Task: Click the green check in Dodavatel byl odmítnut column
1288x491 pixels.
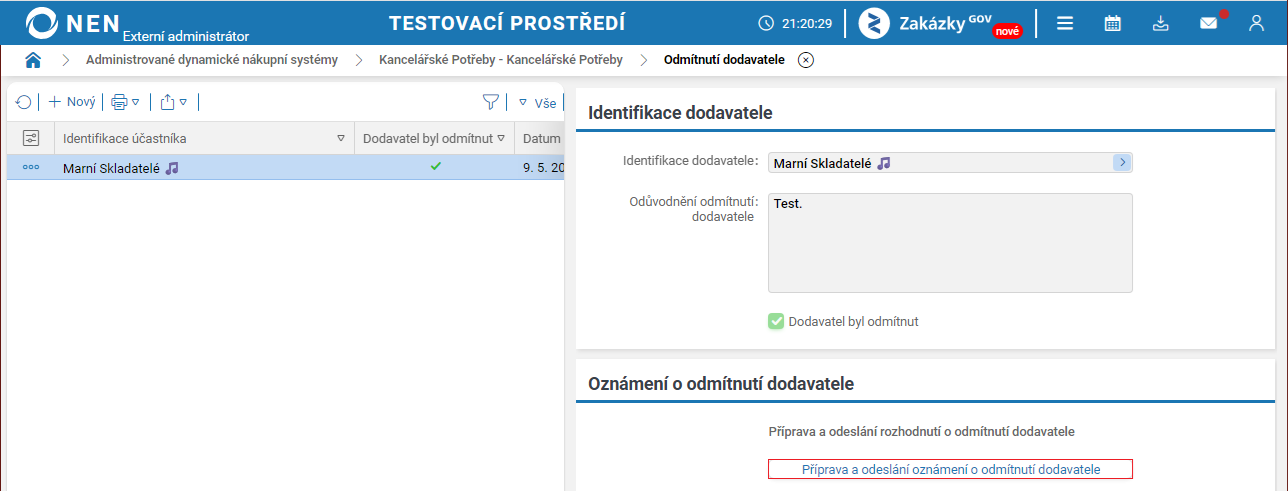Action: (435, 167)
